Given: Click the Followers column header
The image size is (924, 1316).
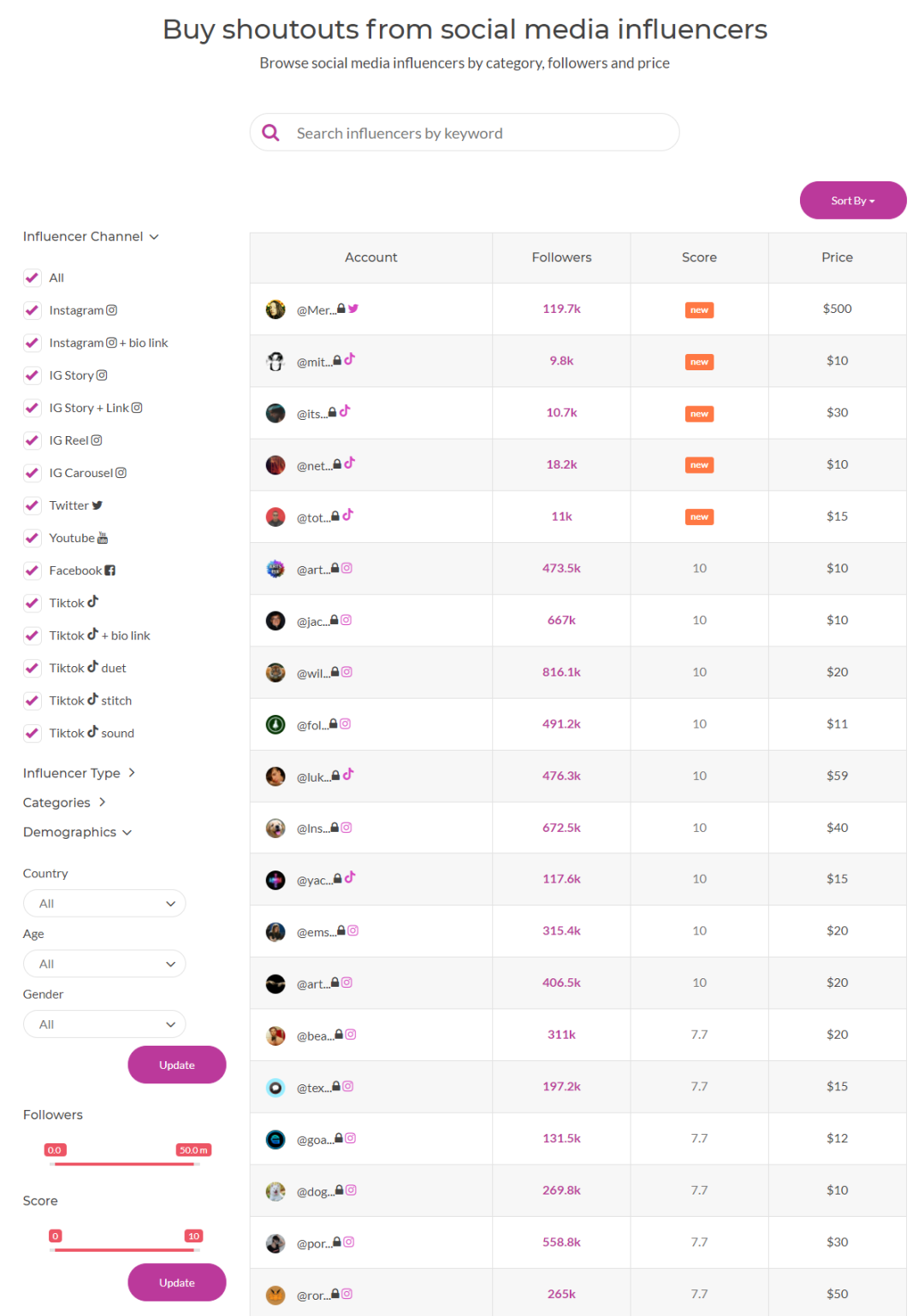Looking at the screenshot, I should [561, 257].
